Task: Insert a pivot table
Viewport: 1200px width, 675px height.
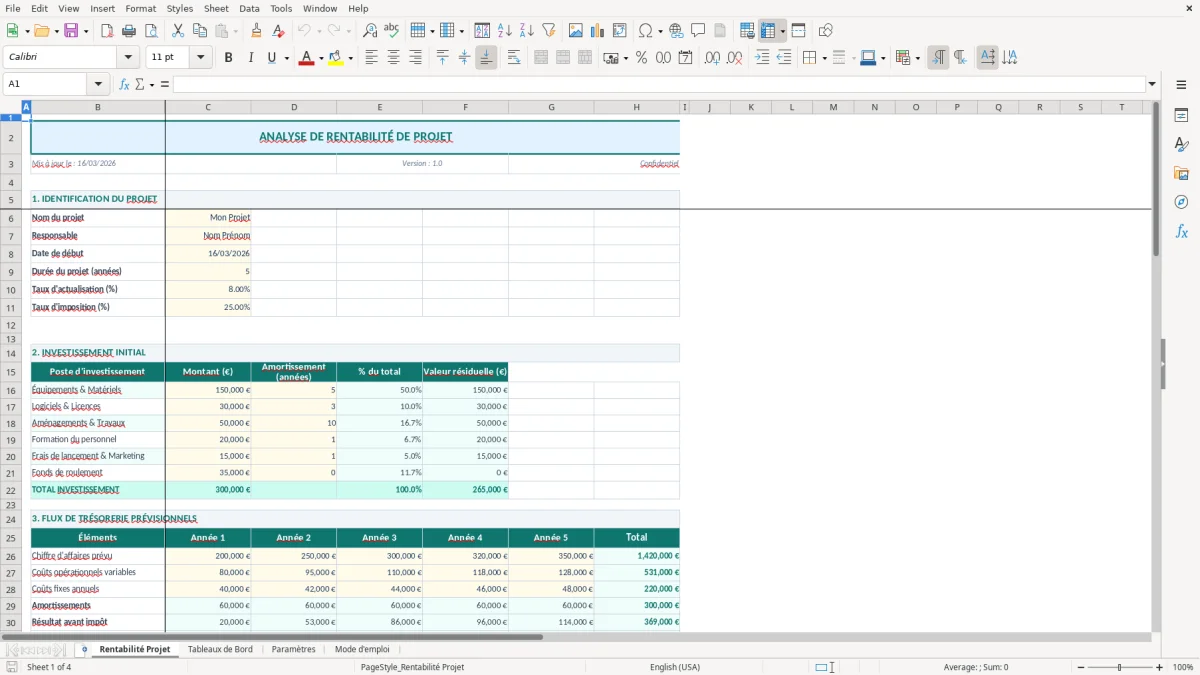Action: pos(620,31)
